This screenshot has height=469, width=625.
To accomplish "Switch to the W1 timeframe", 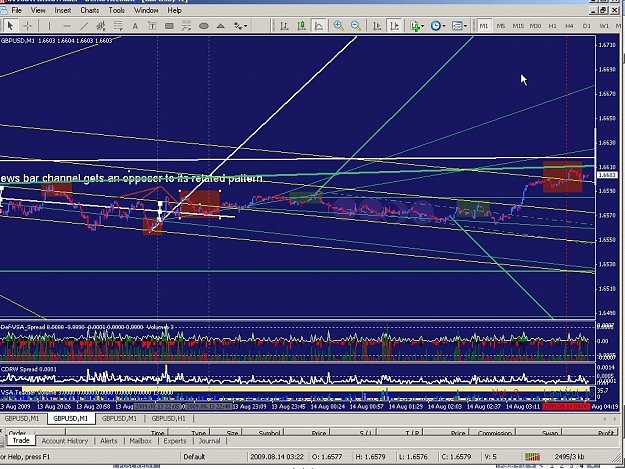I will [x=604, y=26].
